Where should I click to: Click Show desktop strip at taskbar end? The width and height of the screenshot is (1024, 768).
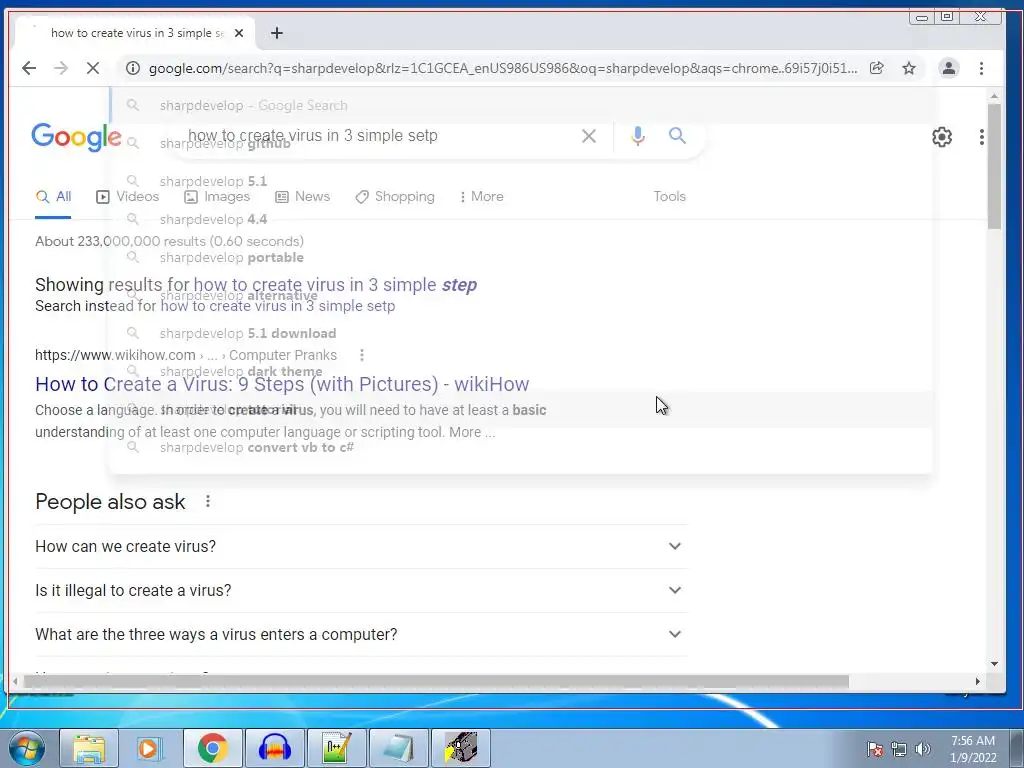coord(1017,748)
